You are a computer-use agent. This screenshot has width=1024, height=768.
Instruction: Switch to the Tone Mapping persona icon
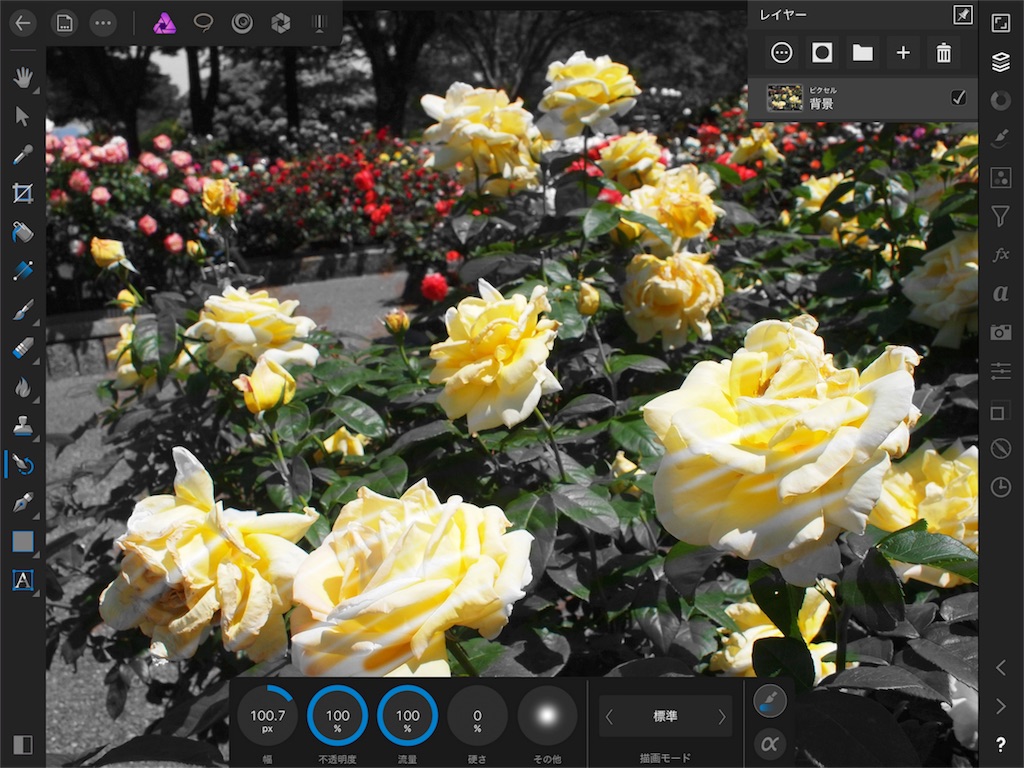tap(319, 24)
